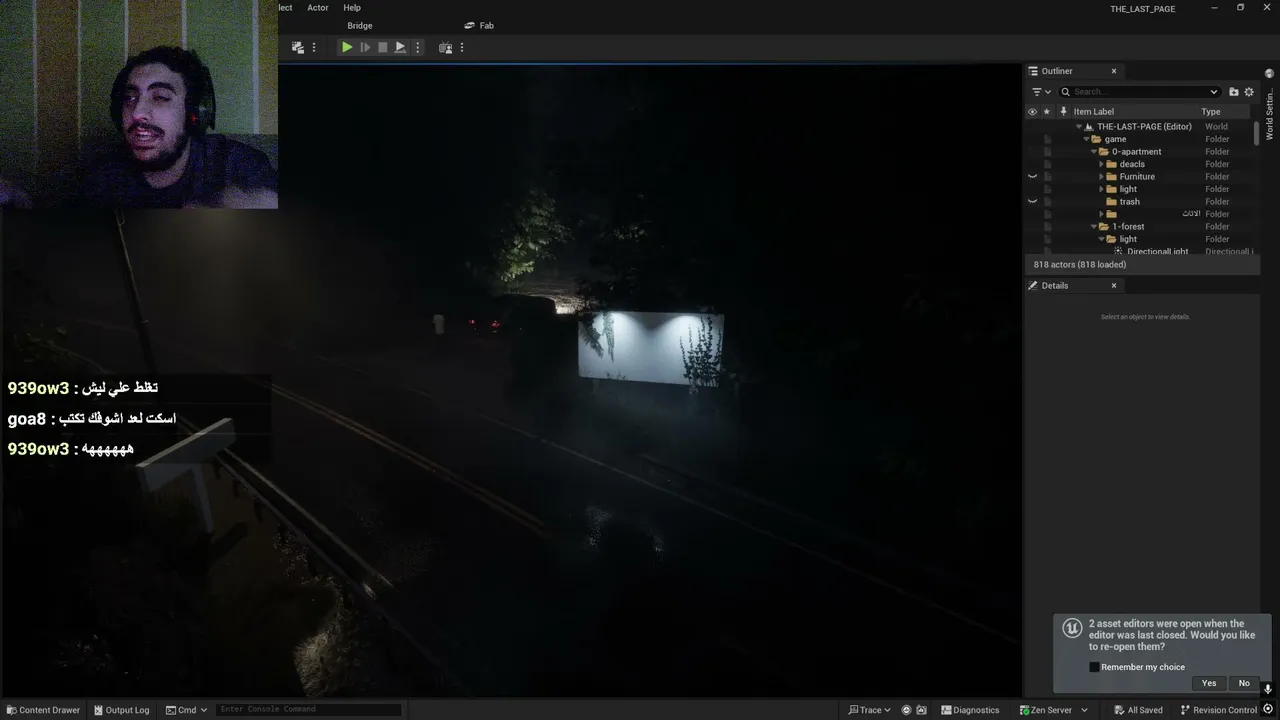Screen dimensions: 1280x720
Task: Open the Cmd console type dropdown
Action: [187, 710]
